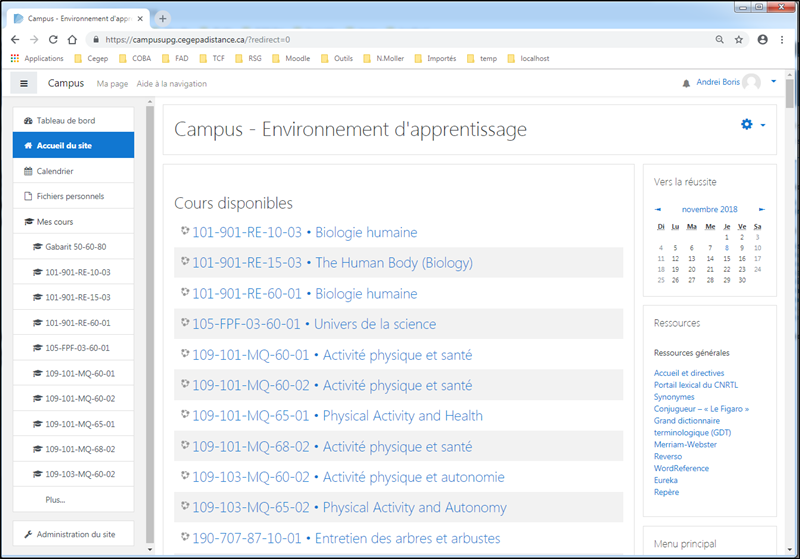Click the address bar URL field

400,39
